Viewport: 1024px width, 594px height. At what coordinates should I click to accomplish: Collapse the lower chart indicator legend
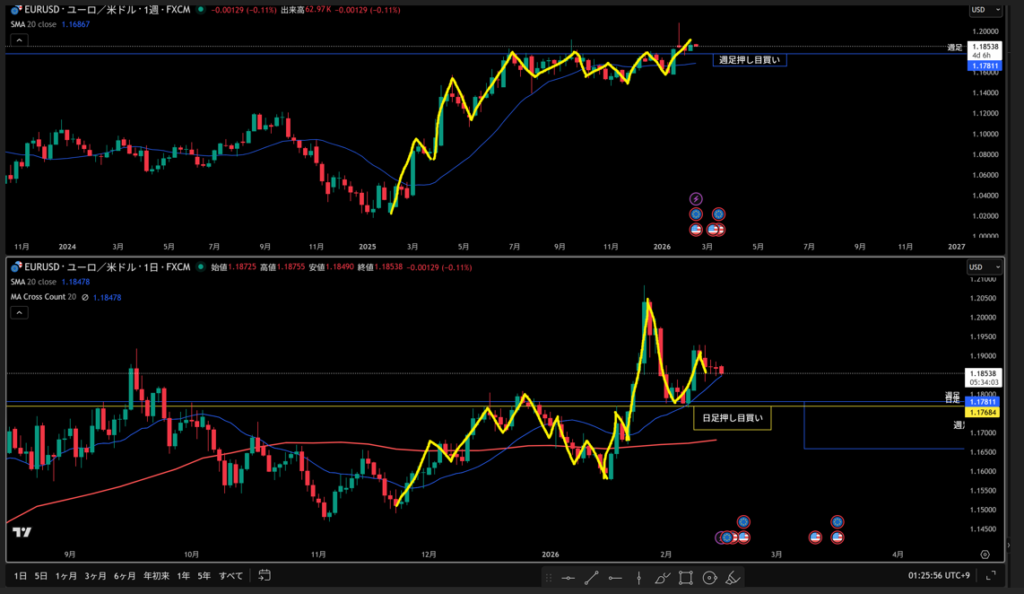[x=16, y=312]
